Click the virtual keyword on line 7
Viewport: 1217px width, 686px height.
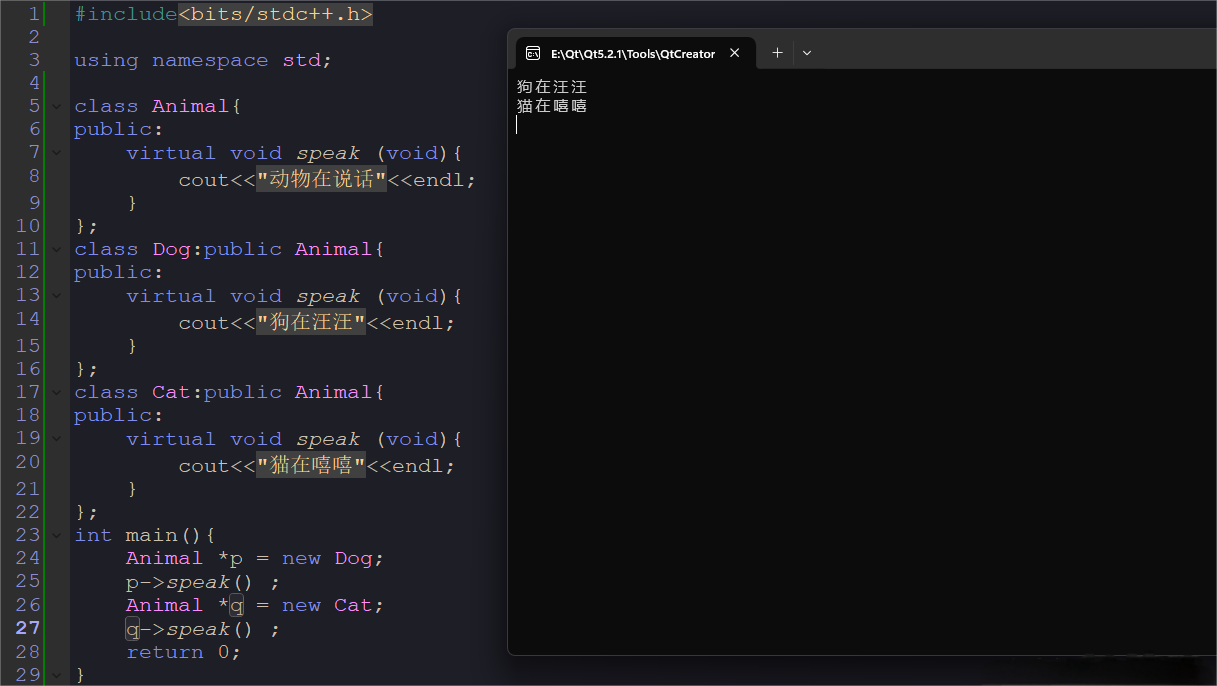tap(170, 152)
